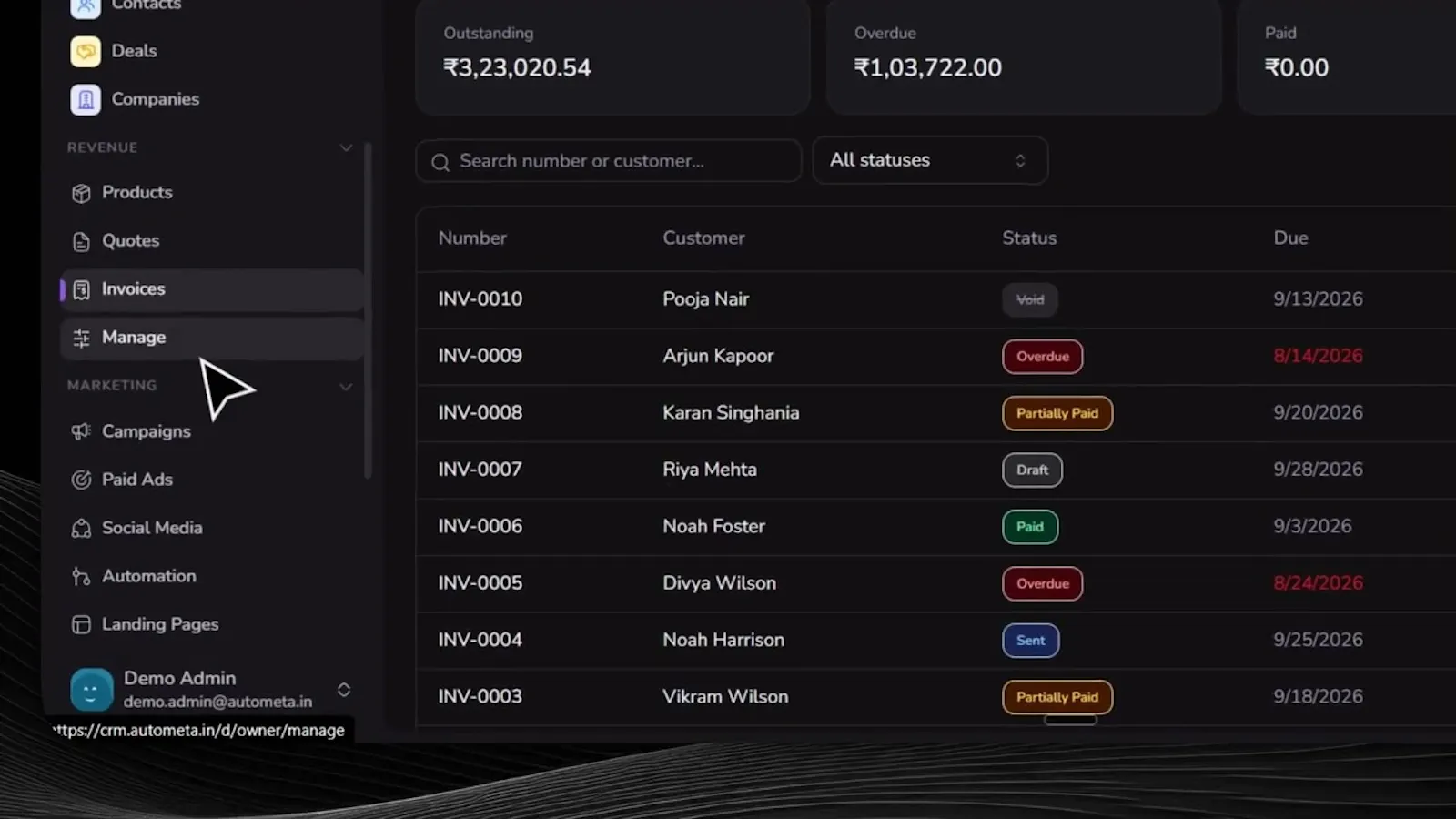Click due date 8/14/2026
The height and width of the screenshot is (819, 1456).
(1318, 356)
